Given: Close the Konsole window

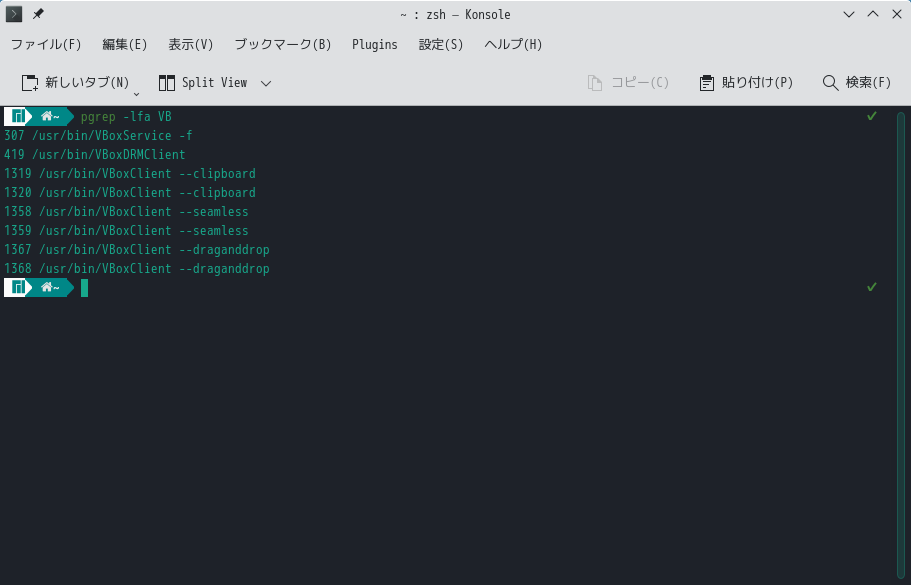Looking at the screenshot, I should pyautogui.click(x=896, y=15).
